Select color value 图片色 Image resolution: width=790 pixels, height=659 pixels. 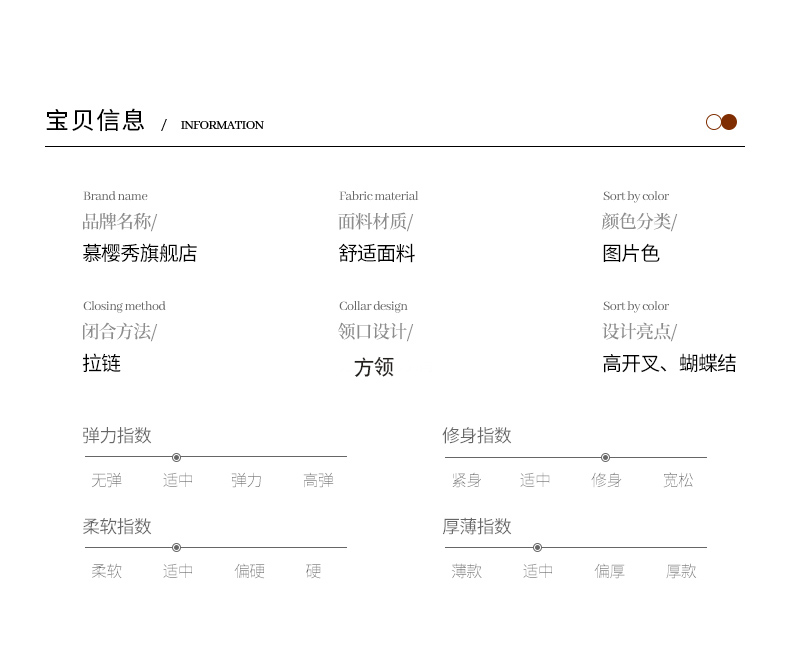coord(631,253)
